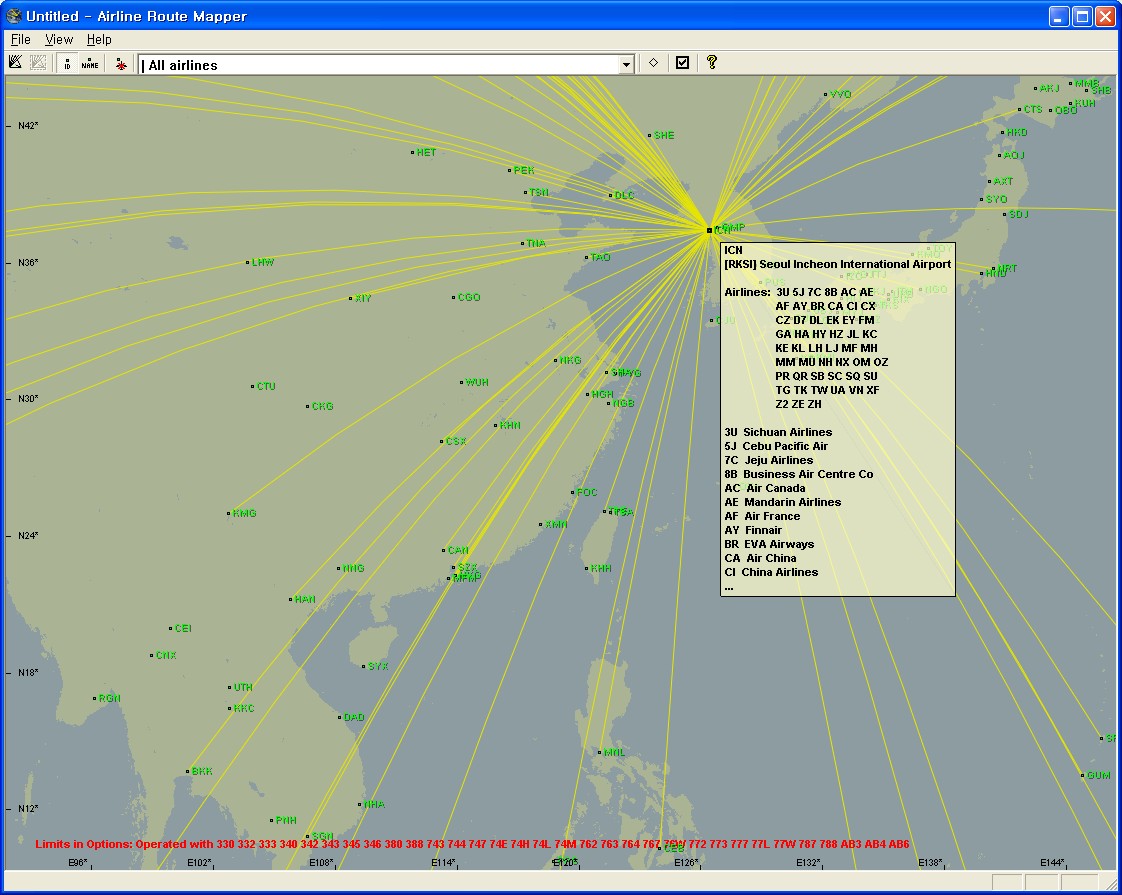The height and width of the screenshot is (895, 1122).
Task: Click inside the airline selection combo box
Action: point(380,63)
